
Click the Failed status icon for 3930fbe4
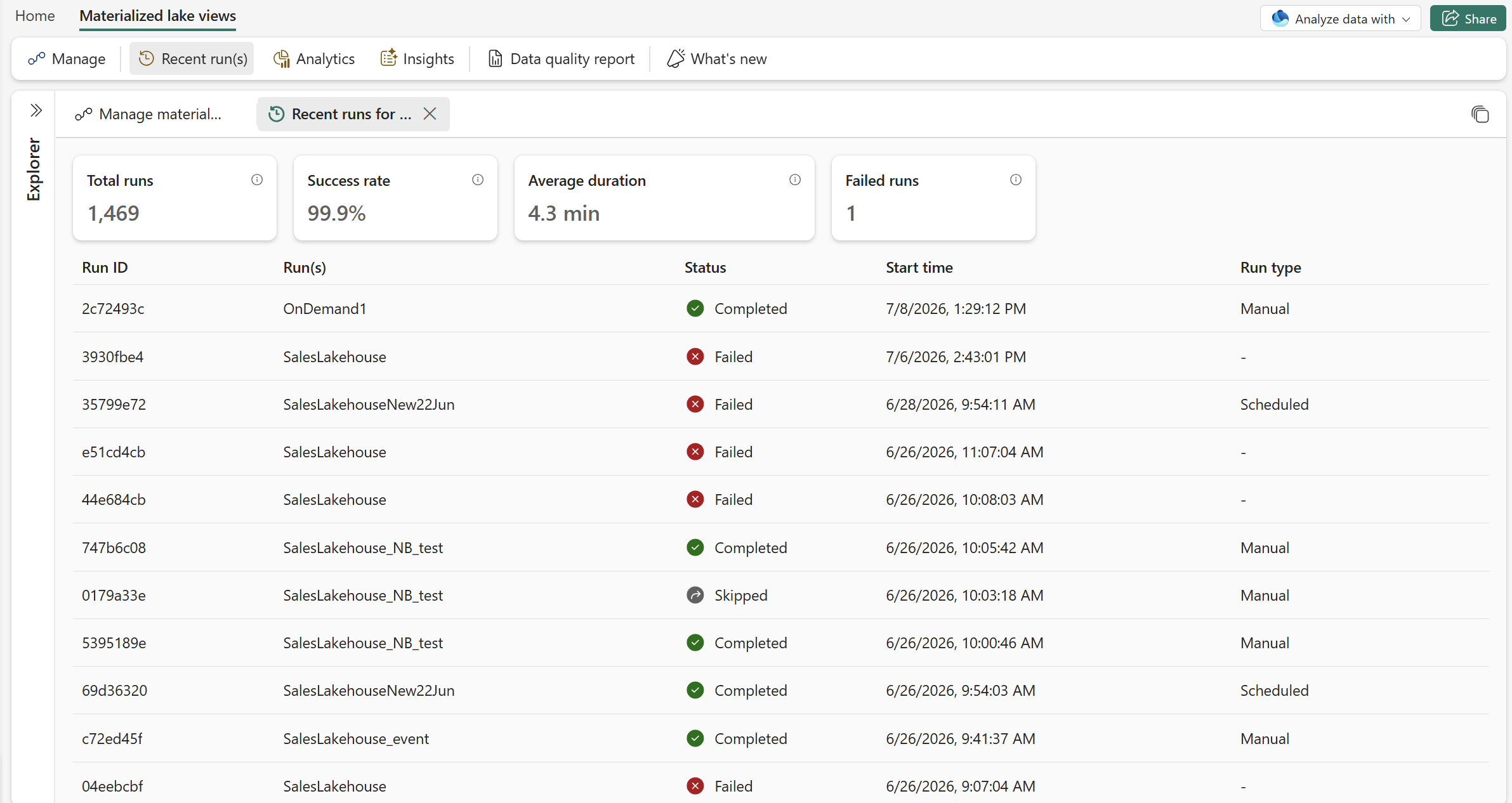tap(695, 357)
